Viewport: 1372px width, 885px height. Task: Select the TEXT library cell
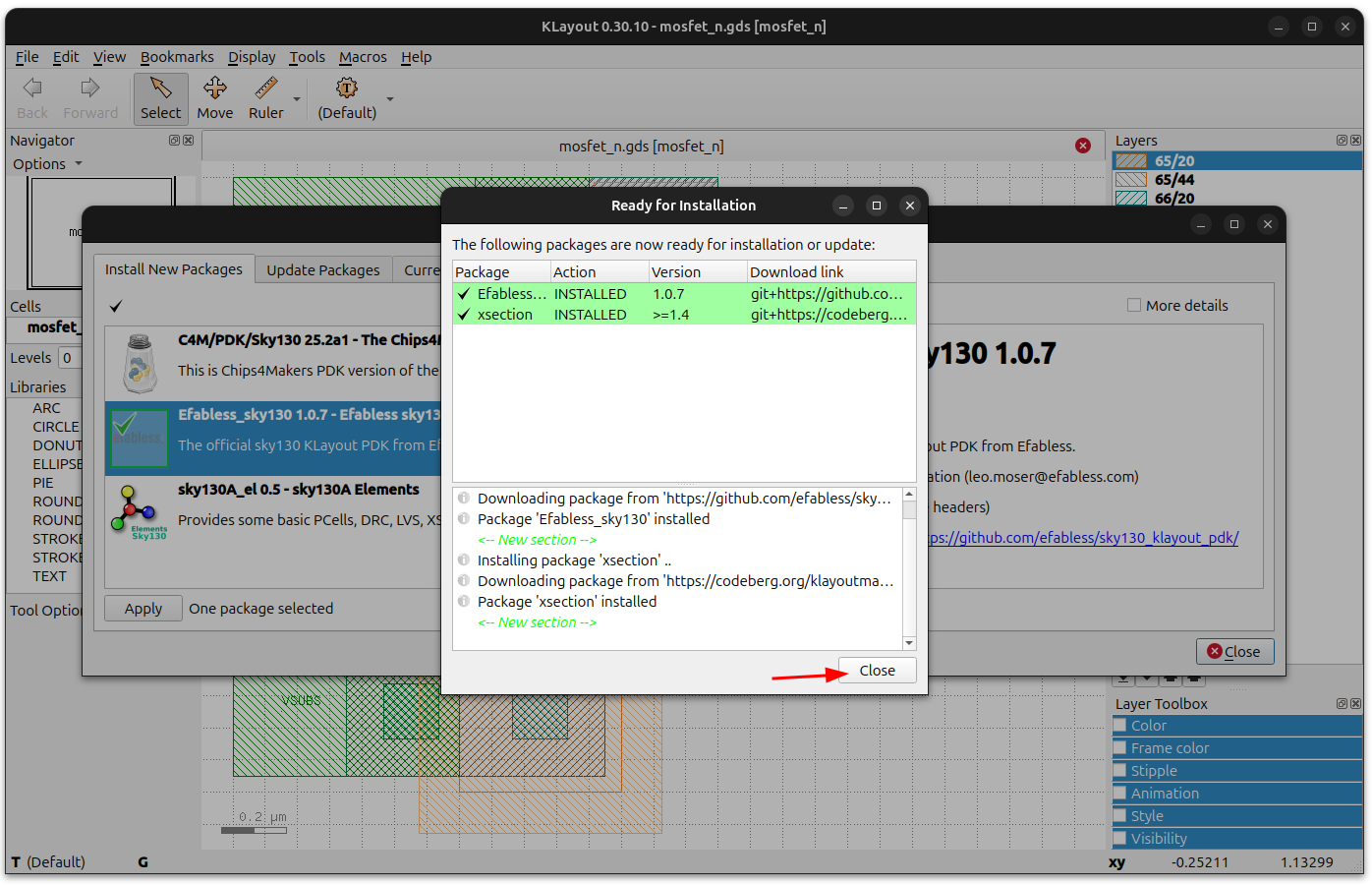(x=49, y=576)
